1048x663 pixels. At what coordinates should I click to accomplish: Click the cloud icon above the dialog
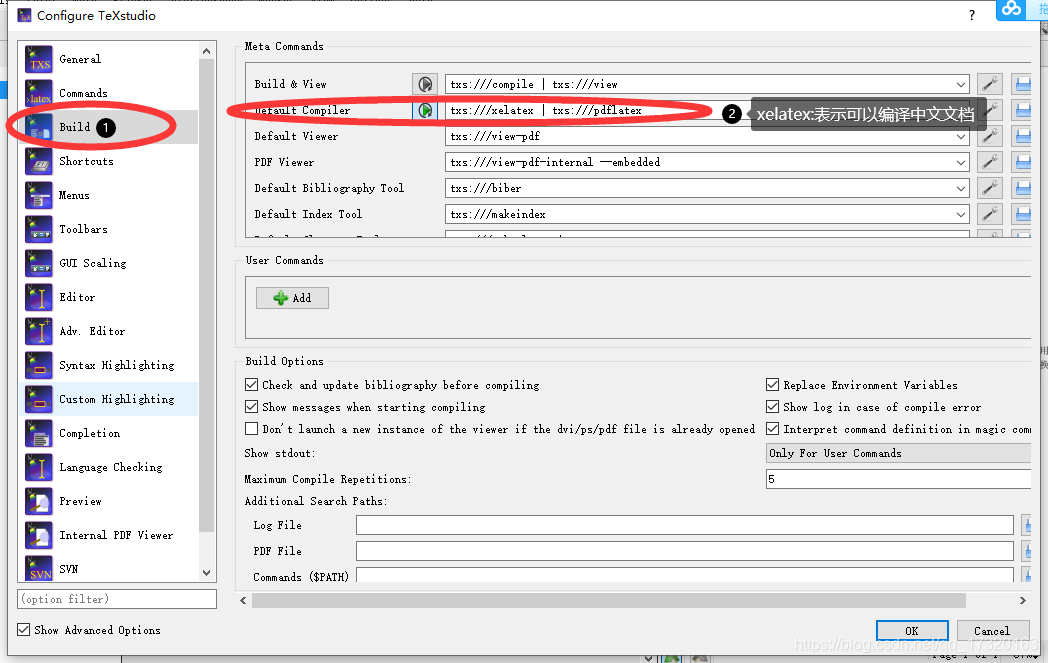click(x=1012, y=9)
